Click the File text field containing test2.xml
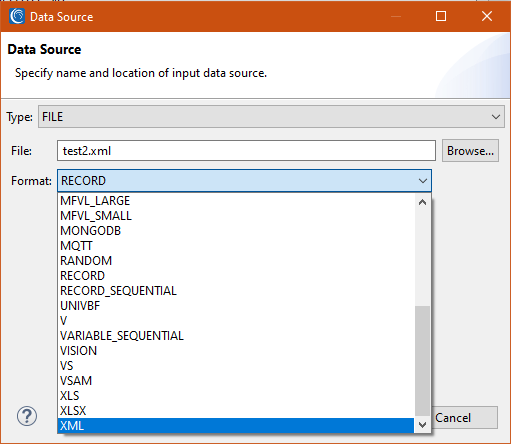The width and height of the screenshot is (511, 444). pyautogui.click(x=246, y=151)
